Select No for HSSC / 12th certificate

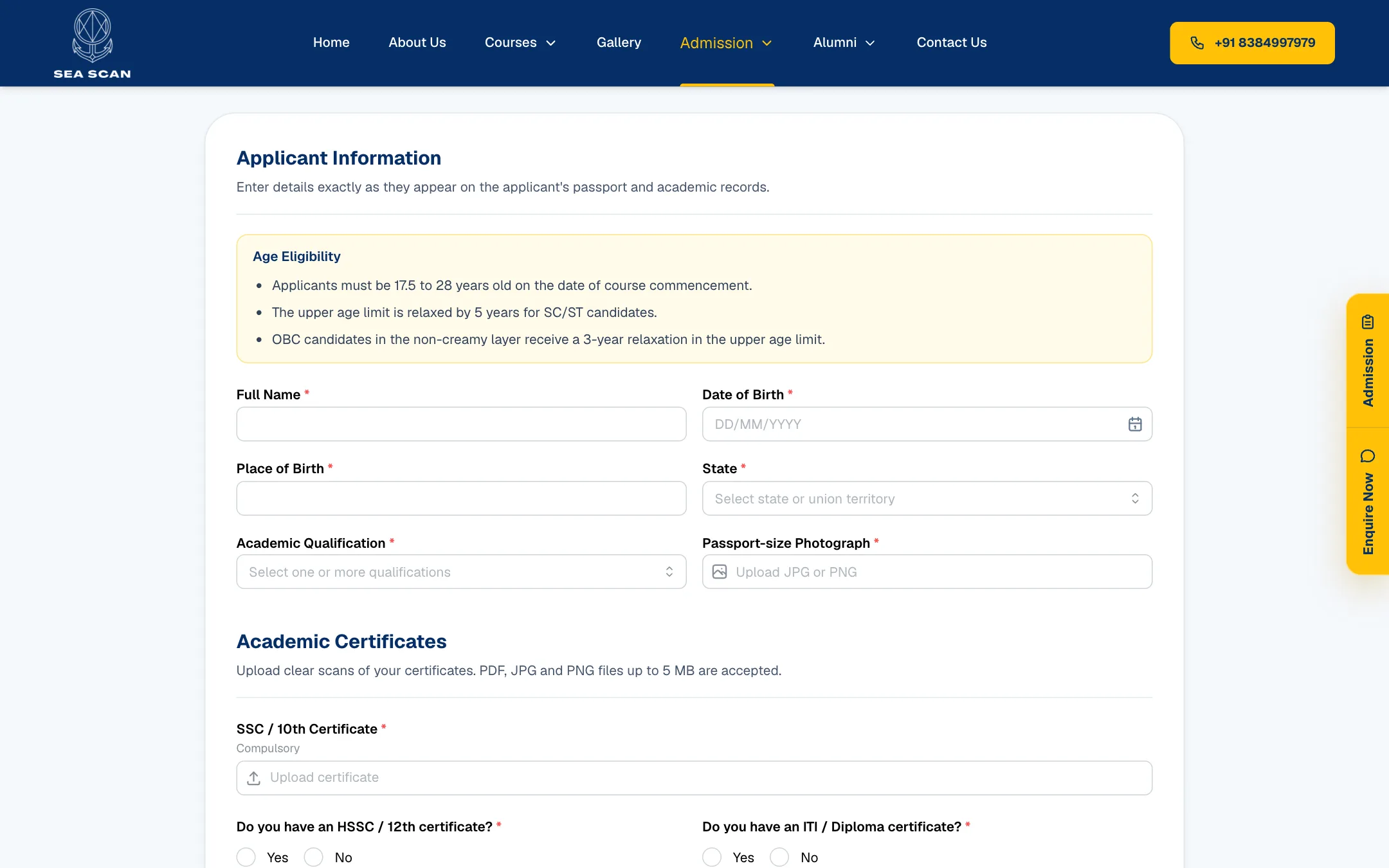314,857
